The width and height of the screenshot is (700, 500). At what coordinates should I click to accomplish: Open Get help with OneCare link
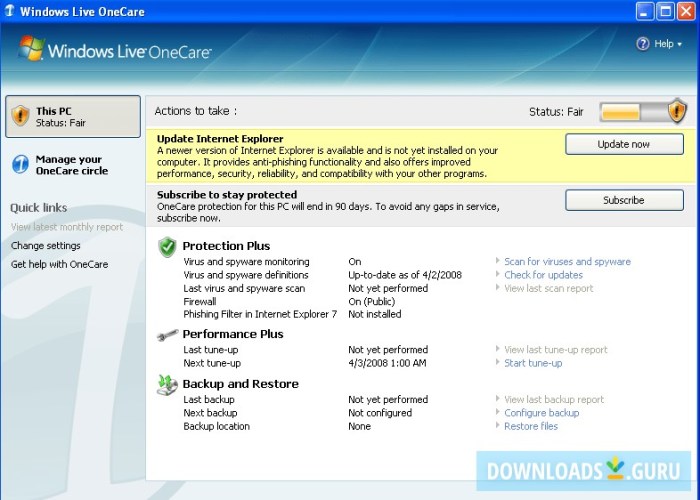pos(59,264)
